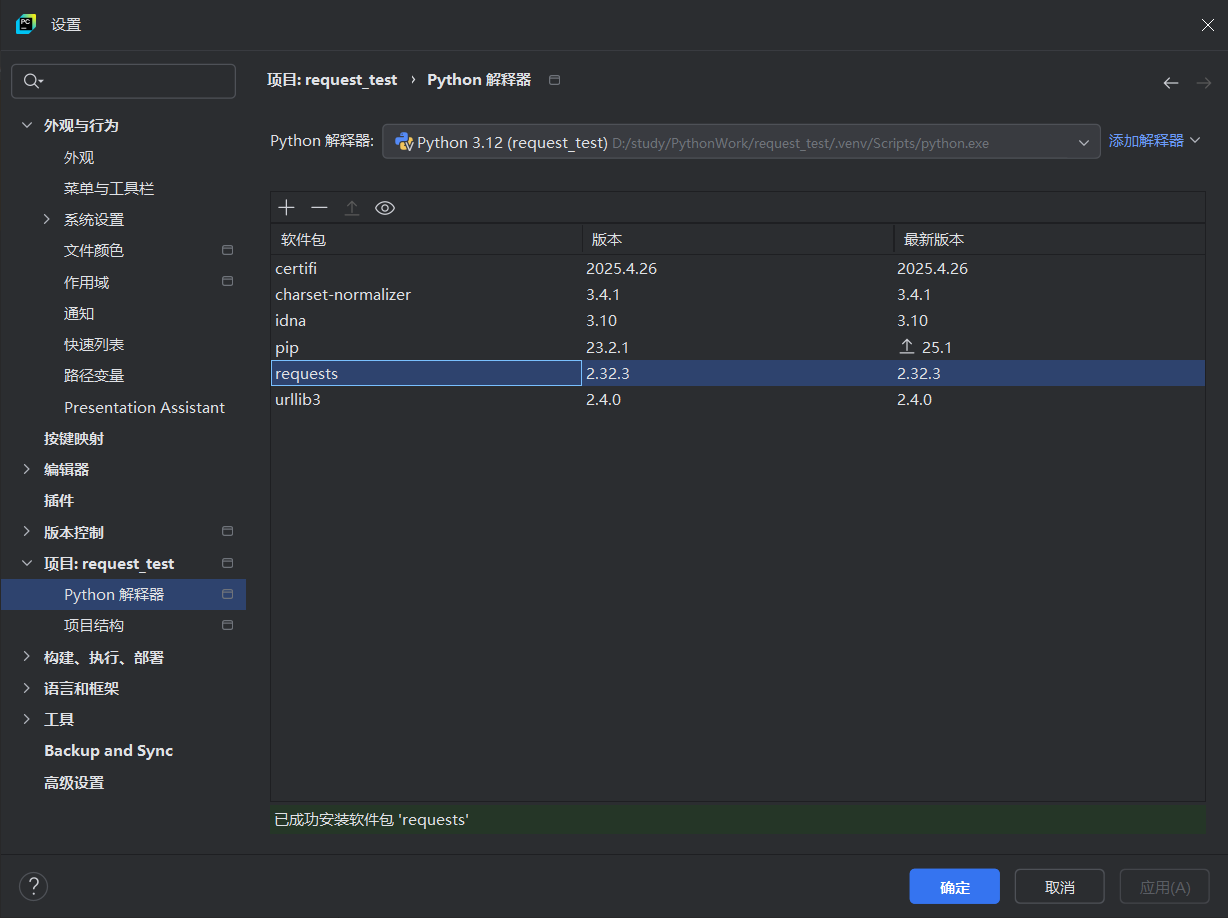Click the PyCharm logo in title bar
This screenshot has height=918, width=1228.
click(26, 24)
